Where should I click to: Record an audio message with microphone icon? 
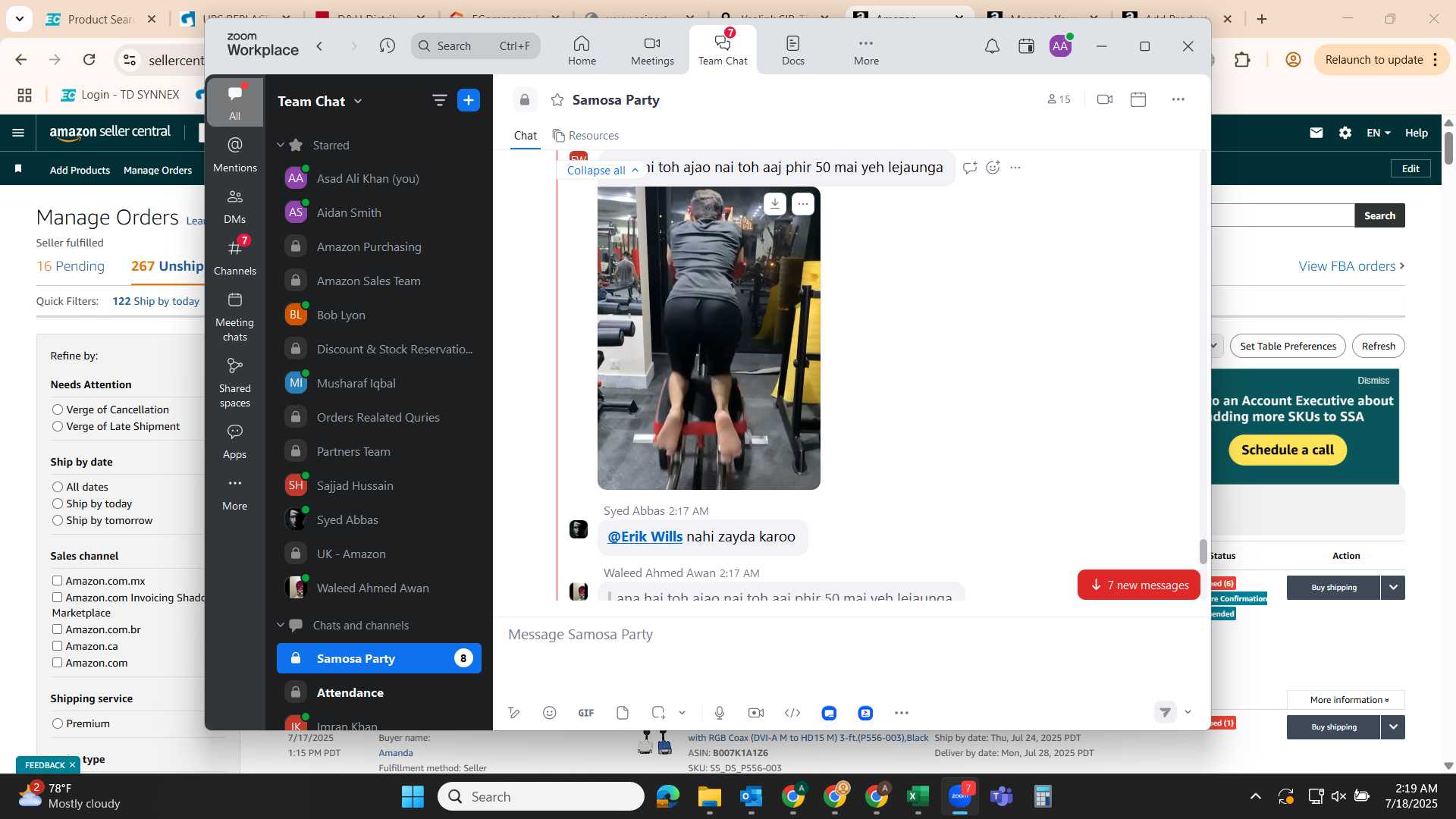tap(720, 713)
